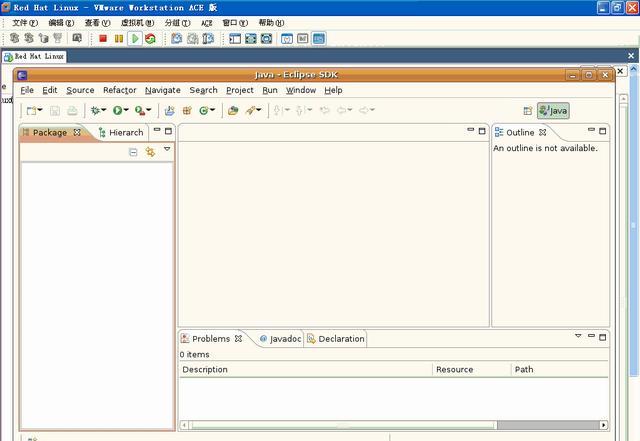This screenshot has height=441, width=640.
Task: Open the Eclipse File menu
Action: (27, 90)
